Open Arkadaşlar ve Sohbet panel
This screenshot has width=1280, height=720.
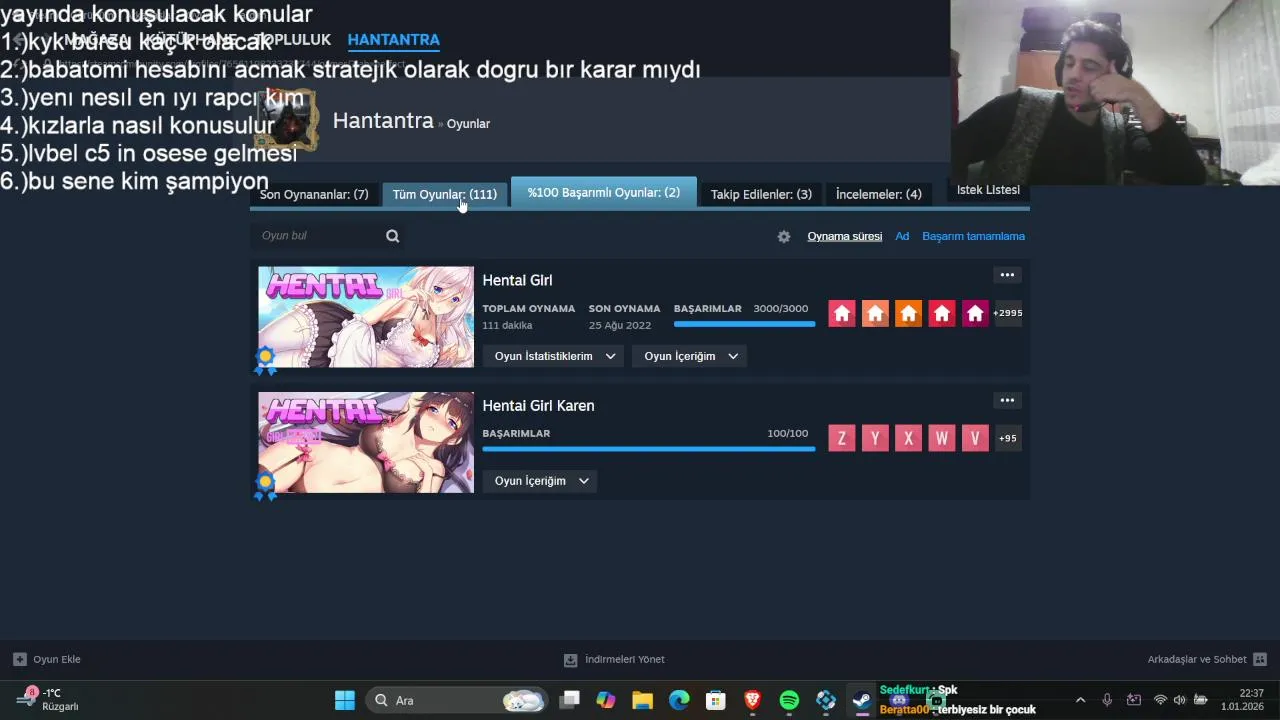pyautogui.click(x=1207, y=660)
